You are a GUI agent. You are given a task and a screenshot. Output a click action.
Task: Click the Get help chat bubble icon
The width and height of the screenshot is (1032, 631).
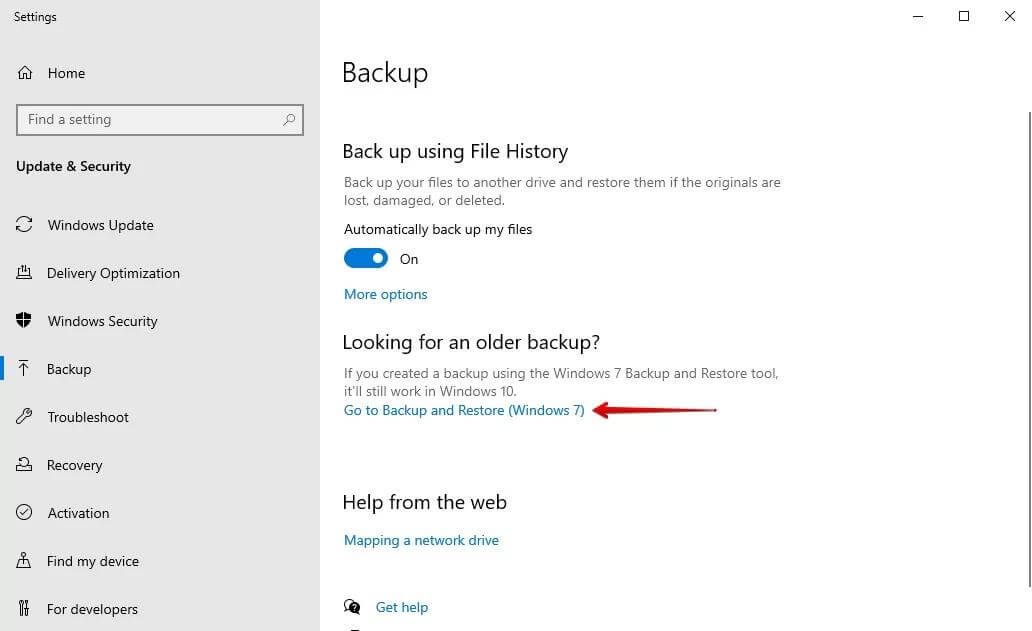(x=352, y=607)
